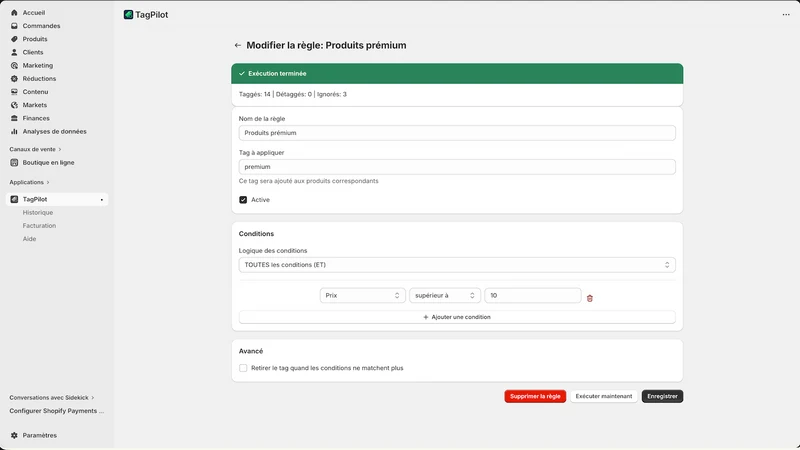Uncheck the Active checkbox
The image size is (800, 450).
[243, 200]
